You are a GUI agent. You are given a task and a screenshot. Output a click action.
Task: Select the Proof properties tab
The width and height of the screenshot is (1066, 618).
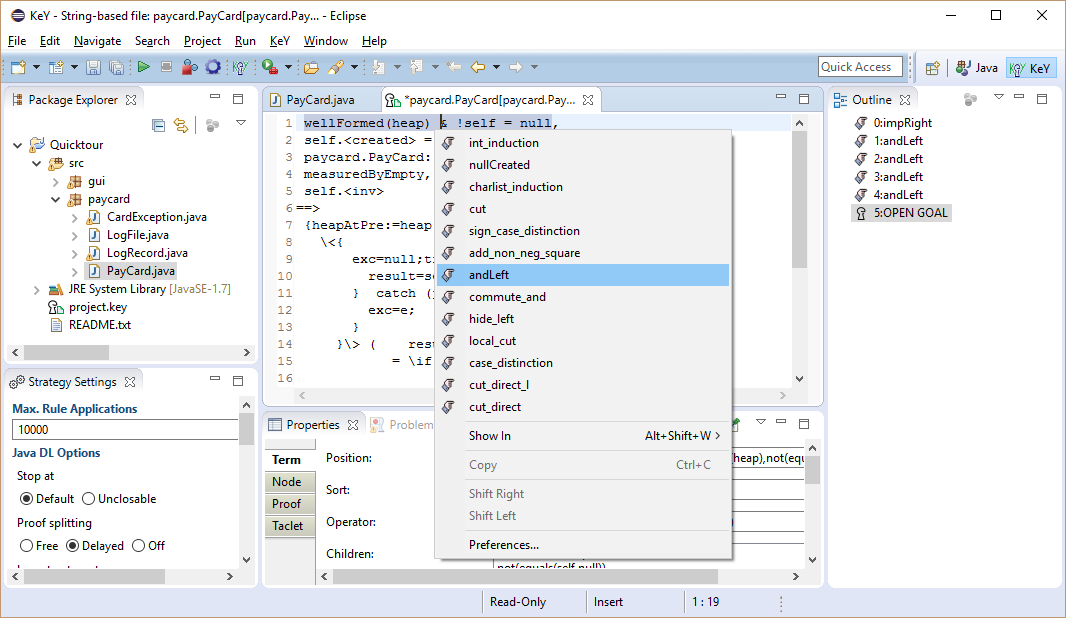tap(290, 504)
